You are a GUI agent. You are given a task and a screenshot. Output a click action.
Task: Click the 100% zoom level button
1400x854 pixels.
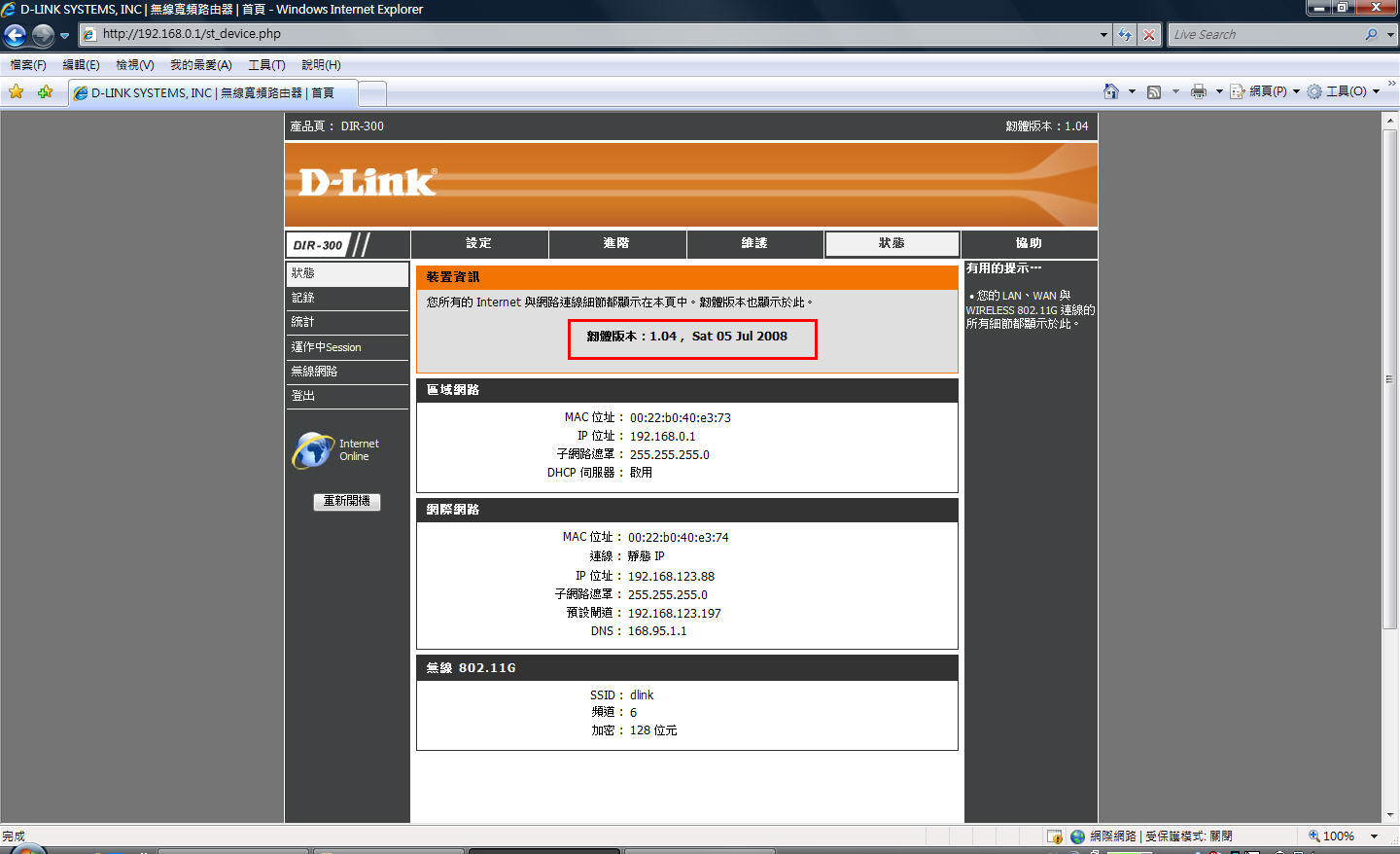[1331, 836]
